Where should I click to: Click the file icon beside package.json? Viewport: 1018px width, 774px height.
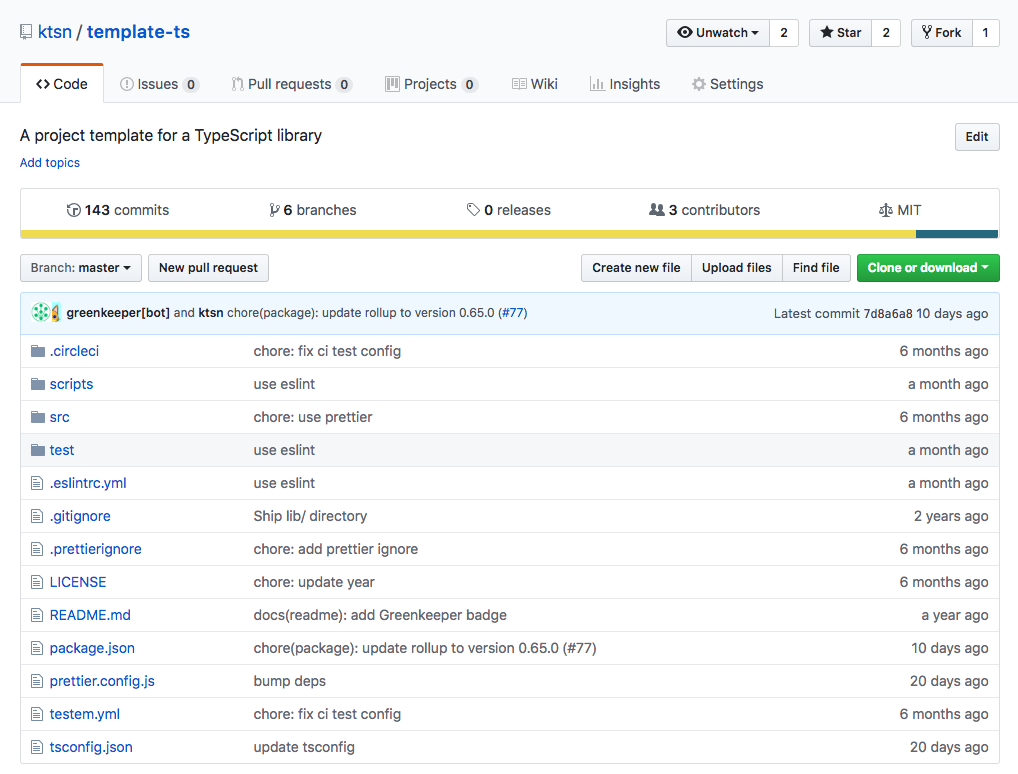pyautogui.click(x=37, y=648)
